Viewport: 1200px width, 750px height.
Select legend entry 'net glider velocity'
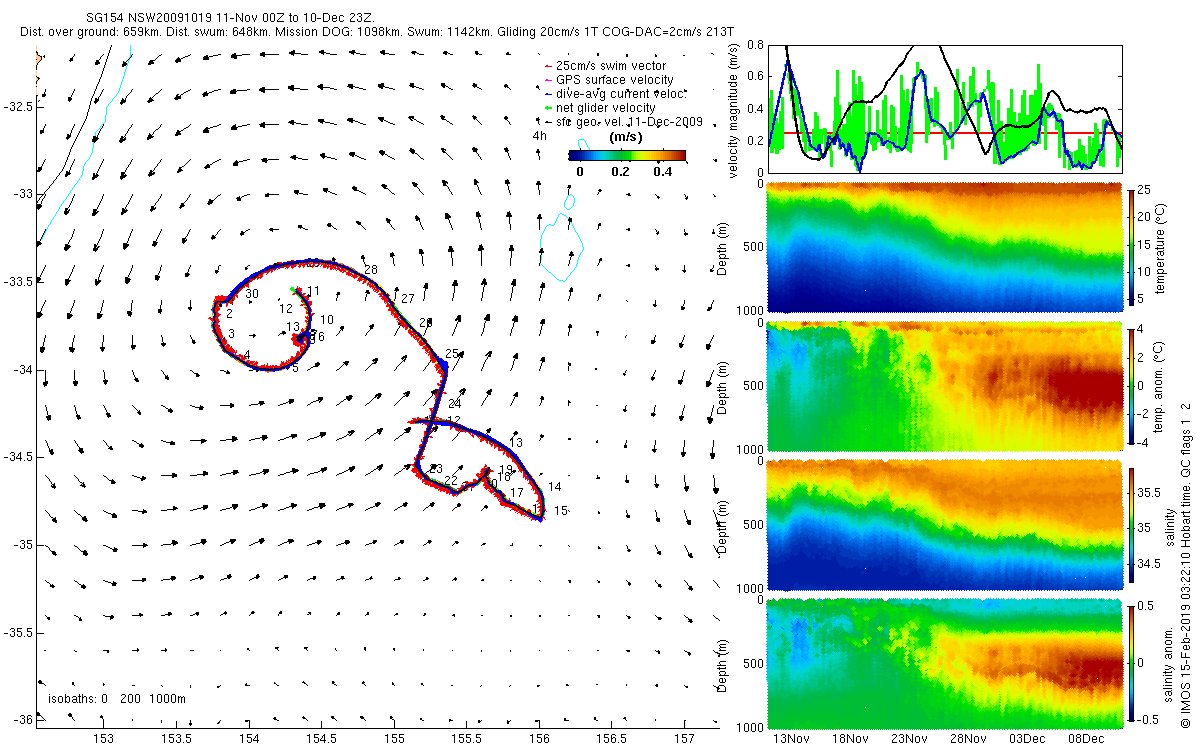click(606, 107)
